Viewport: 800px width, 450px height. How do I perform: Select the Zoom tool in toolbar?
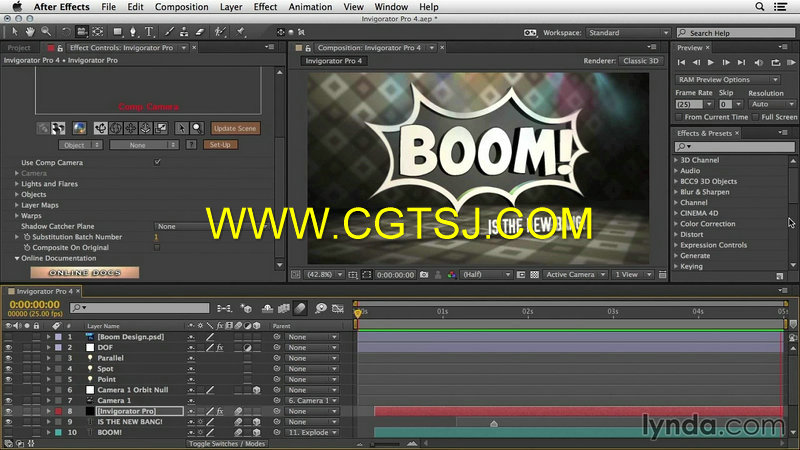pos(46,32)
